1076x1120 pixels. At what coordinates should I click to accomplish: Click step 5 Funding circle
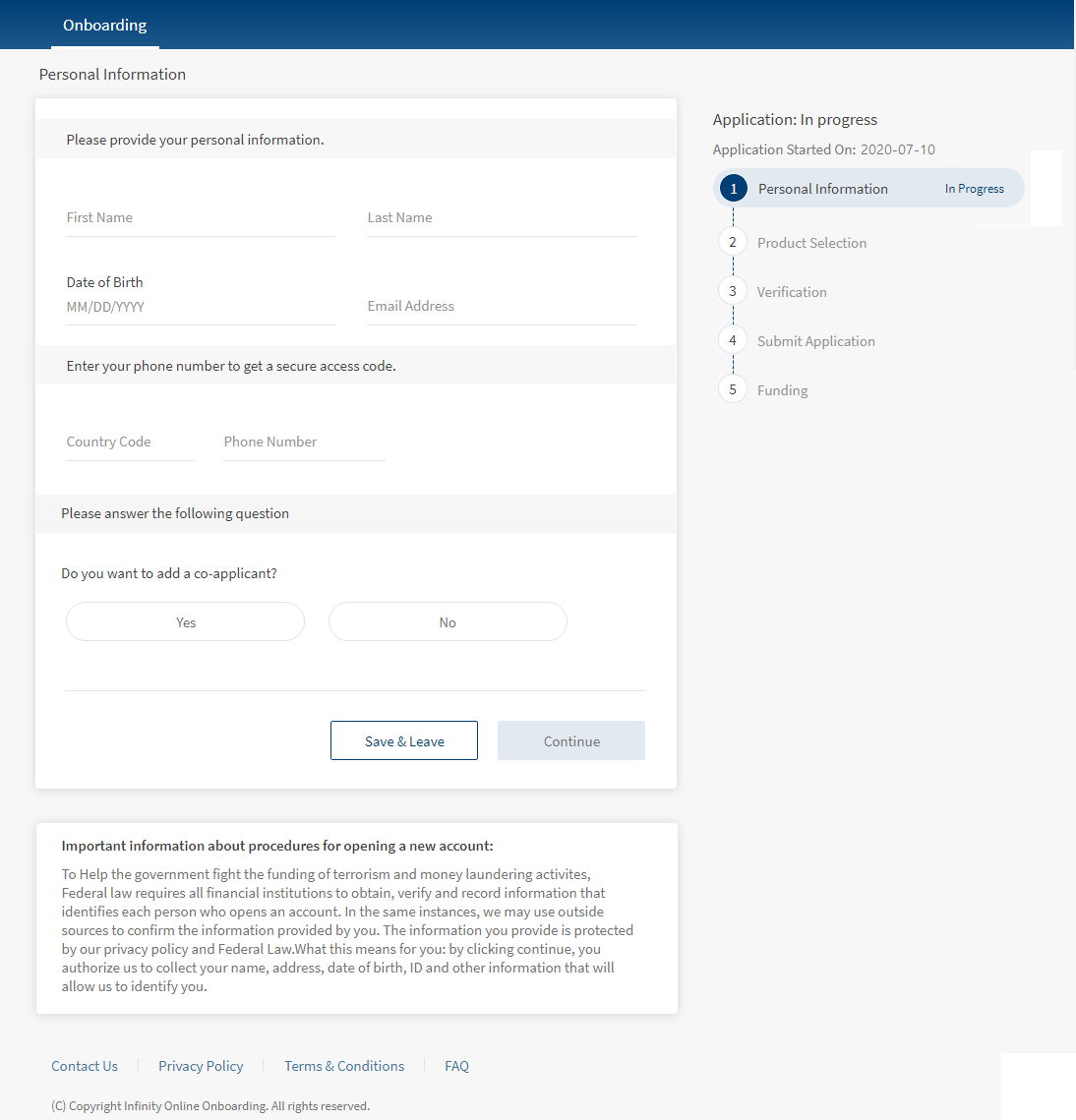733,389
